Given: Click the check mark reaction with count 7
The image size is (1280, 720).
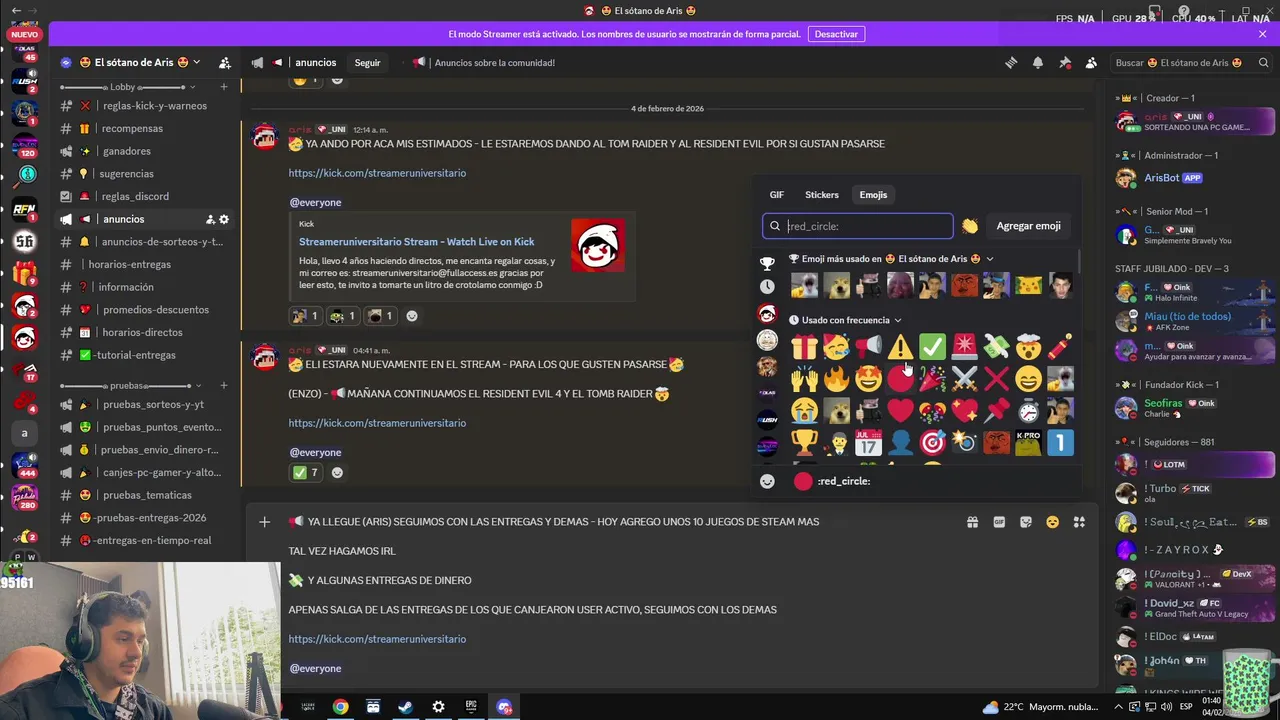Looking at the screenshot, I should (304, 473).
